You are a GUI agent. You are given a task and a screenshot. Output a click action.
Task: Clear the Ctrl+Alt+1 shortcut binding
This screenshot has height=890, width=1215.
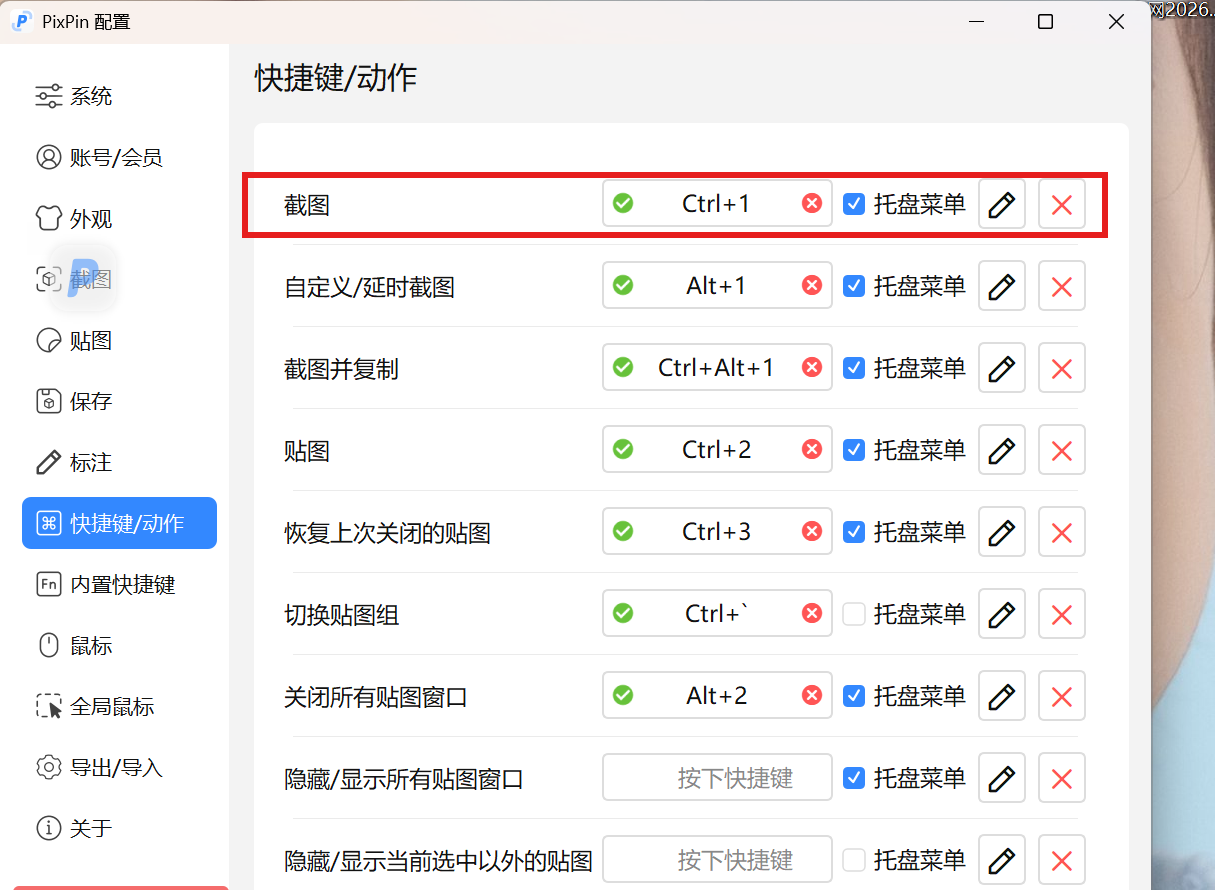[812, 368]
